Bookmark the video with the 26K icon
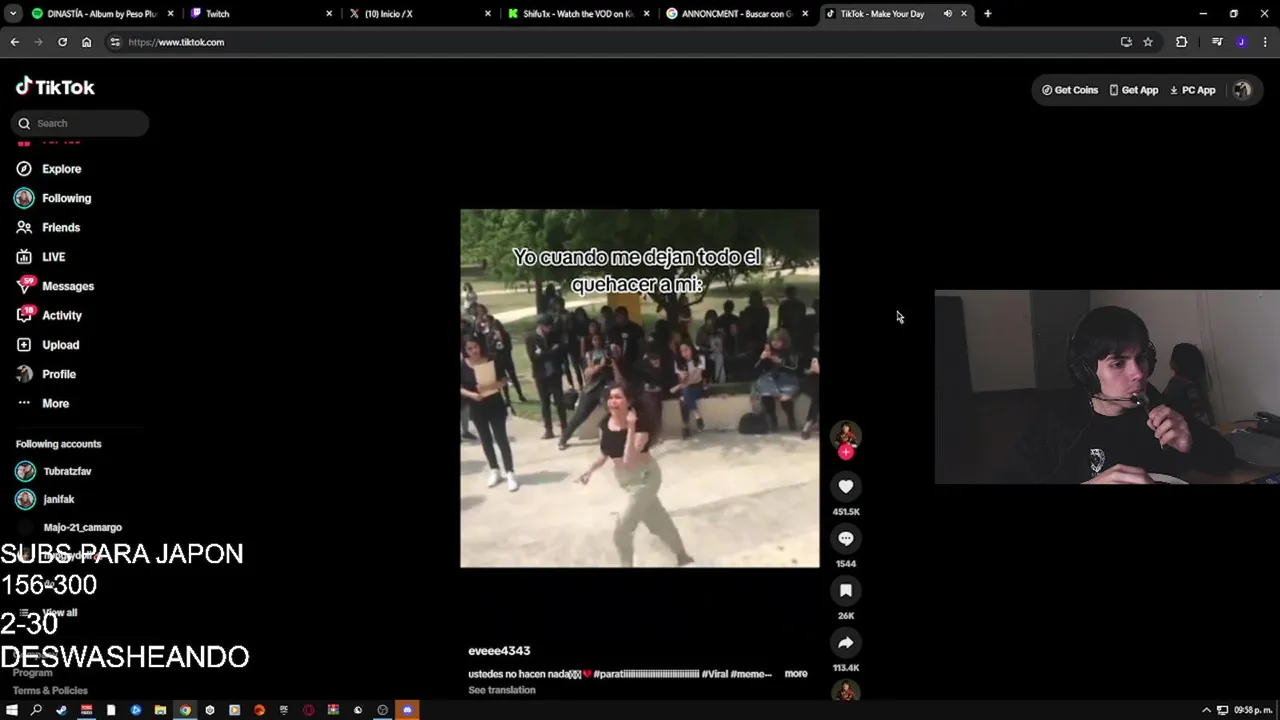 coord(845,590)
